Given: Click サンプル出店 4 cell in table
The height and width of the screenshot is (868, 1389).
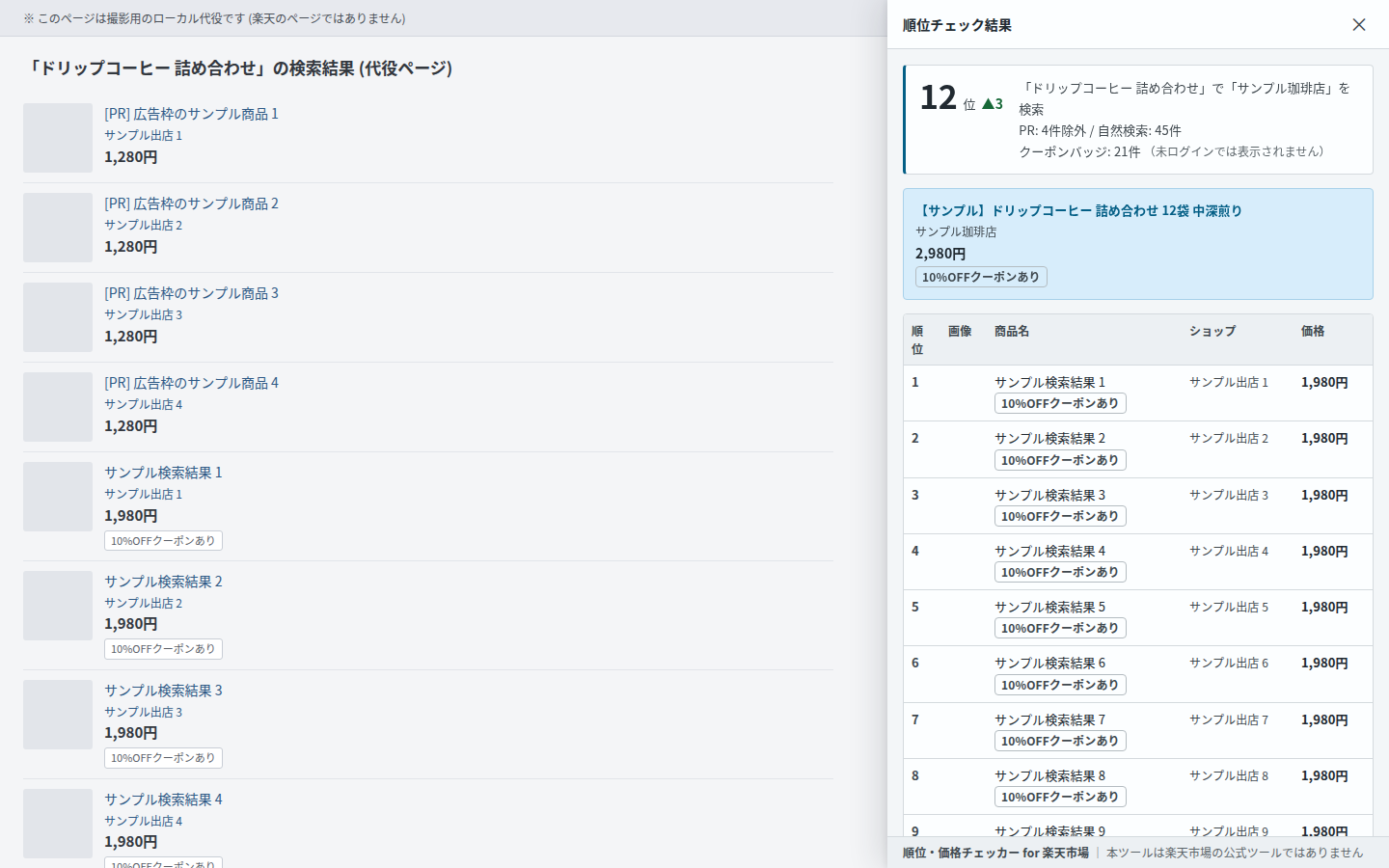Looking at the screenshot, I should 1229,552.
